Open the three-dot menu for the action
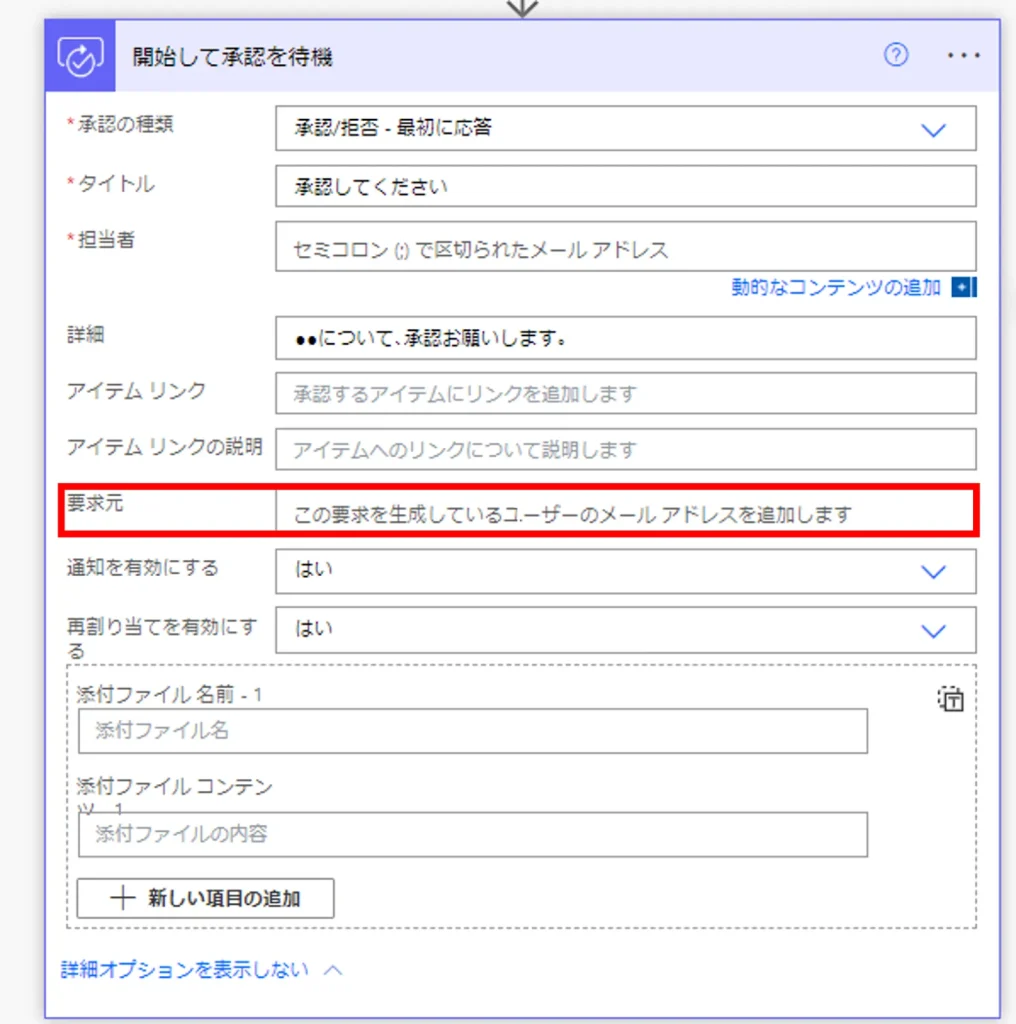 coord(963,56)
